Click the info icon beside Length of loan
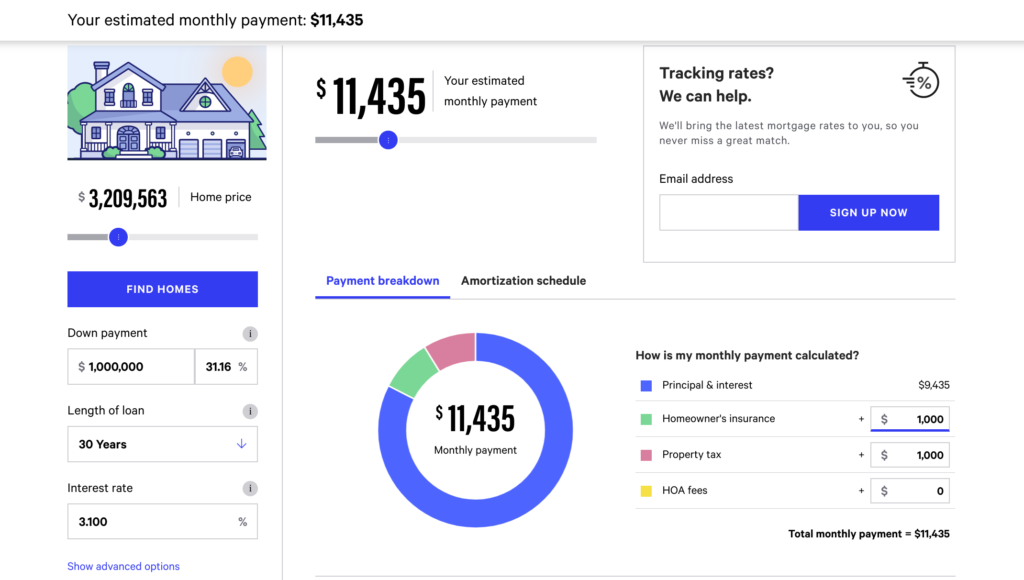Image resolution: width=1024 pixels, height=580 pixels. [x=250, y=411]
